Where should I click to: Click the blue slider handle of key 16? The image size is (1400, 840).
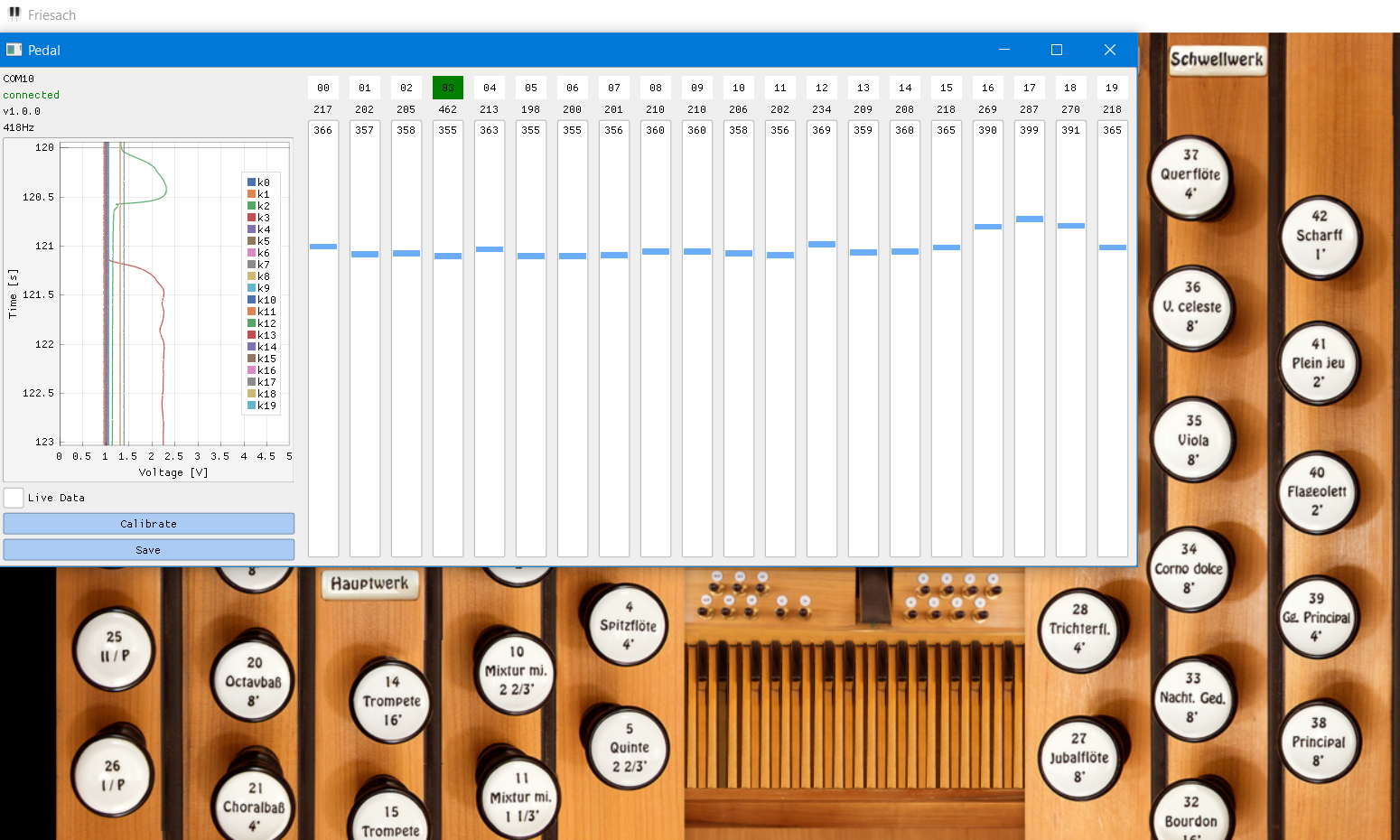coord(988,227)
